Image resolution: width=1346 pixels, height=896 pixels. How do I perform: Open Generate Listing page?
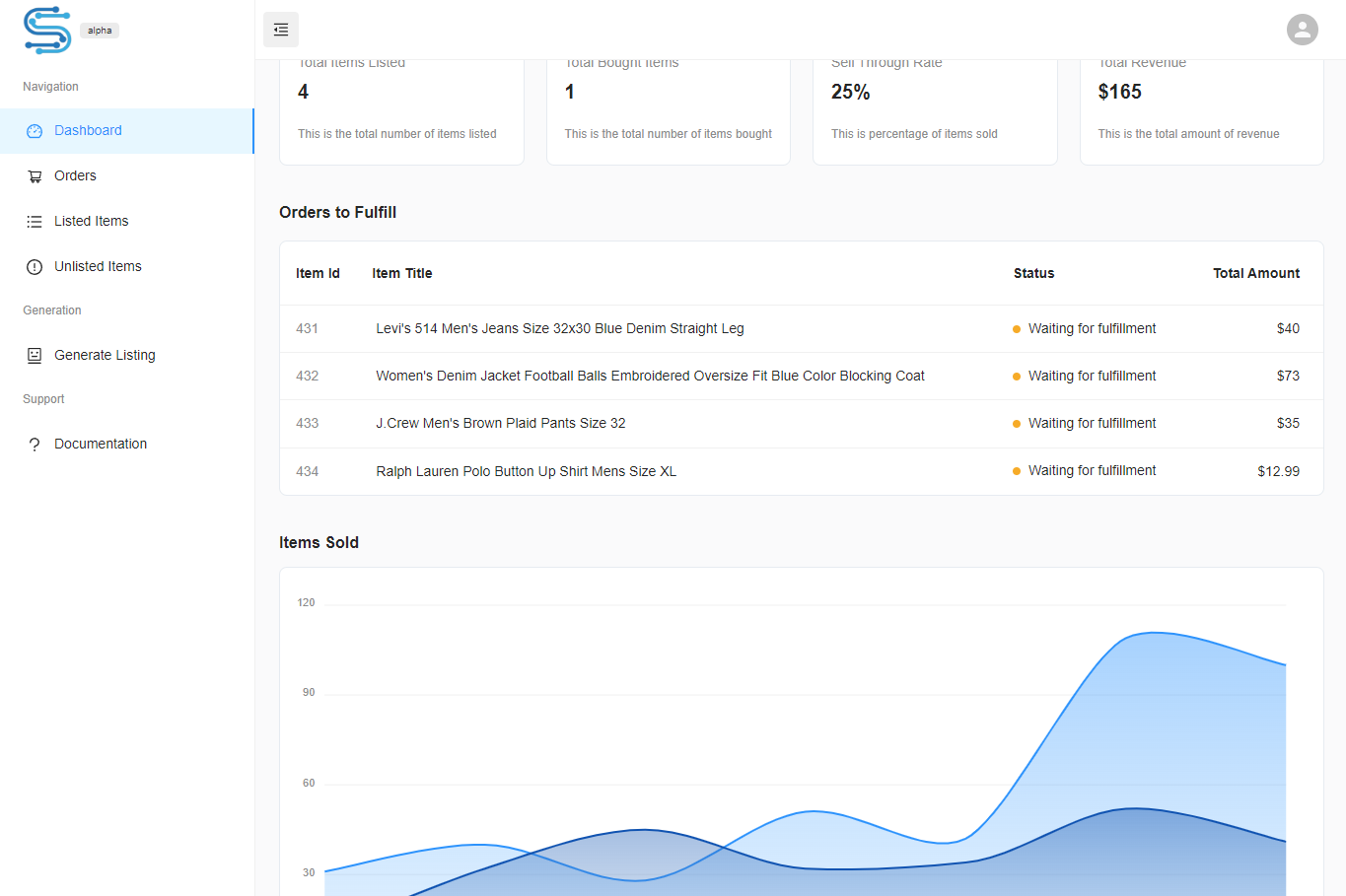click(x=105, y=356)
